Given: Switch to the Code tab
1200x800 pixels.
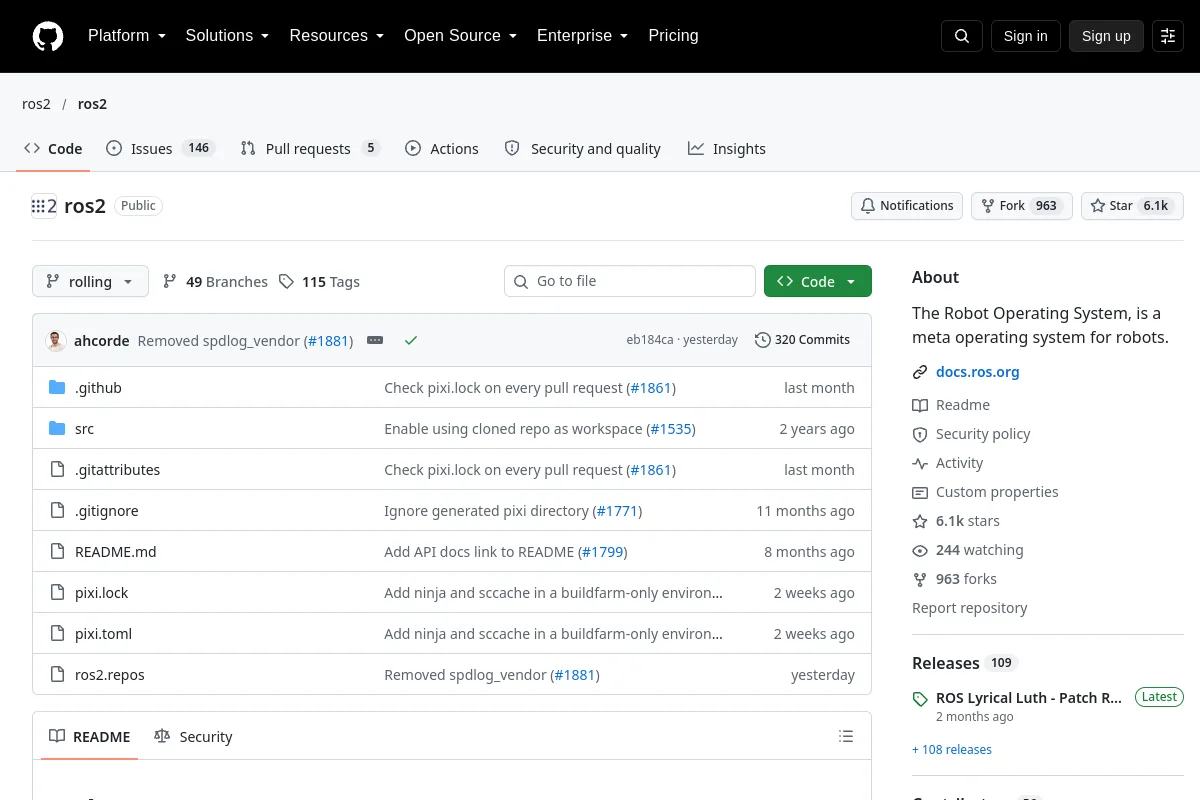Looking at the screenshot, I should [53, 149].
